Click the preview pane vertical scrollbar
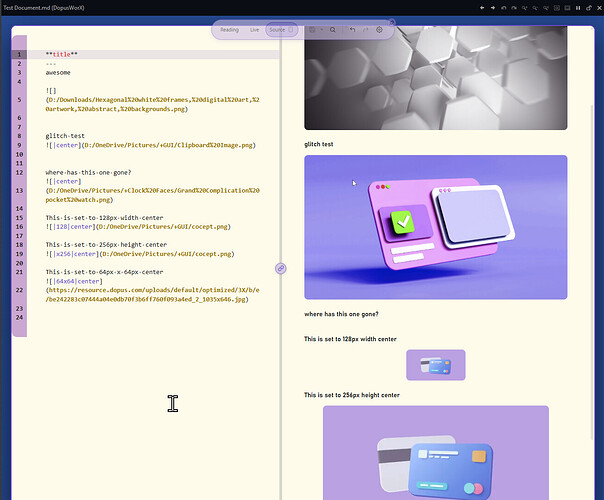Image resolution: width=604 pixels, height=500 pixels. [x=592, y=272]
